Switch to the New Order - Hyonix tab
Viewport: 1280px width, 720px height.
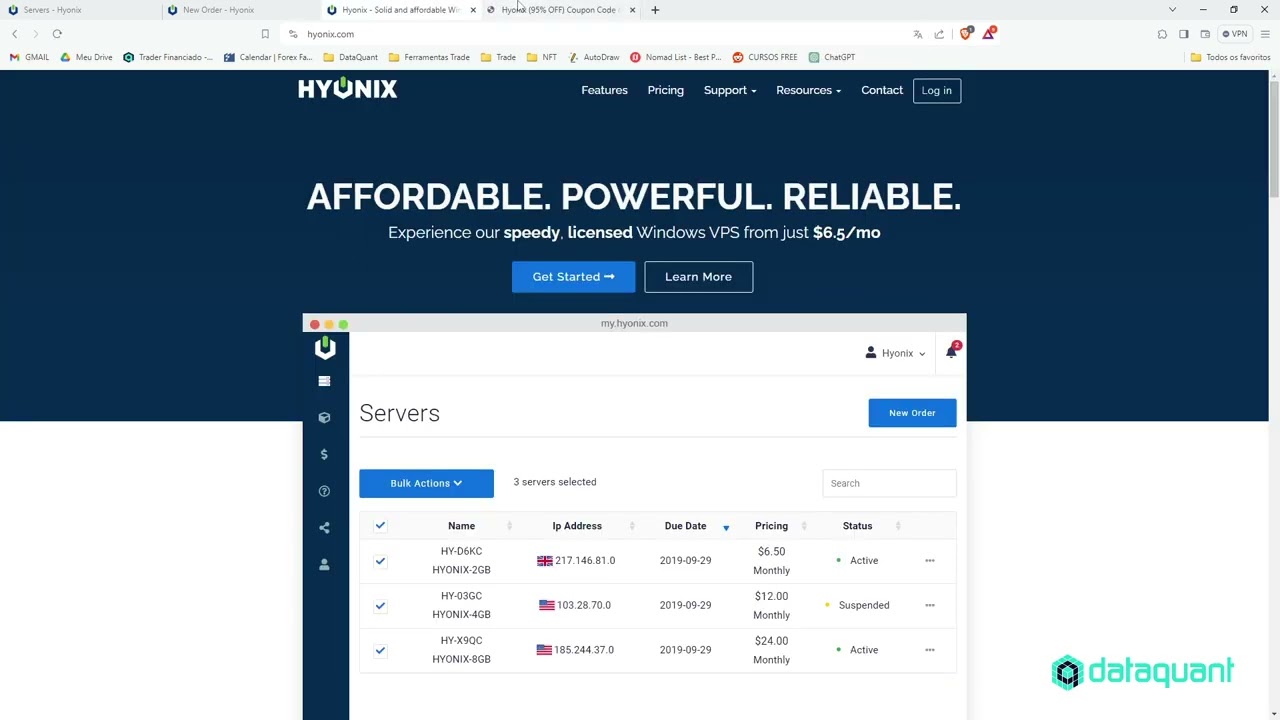click(x=240, y=10)
